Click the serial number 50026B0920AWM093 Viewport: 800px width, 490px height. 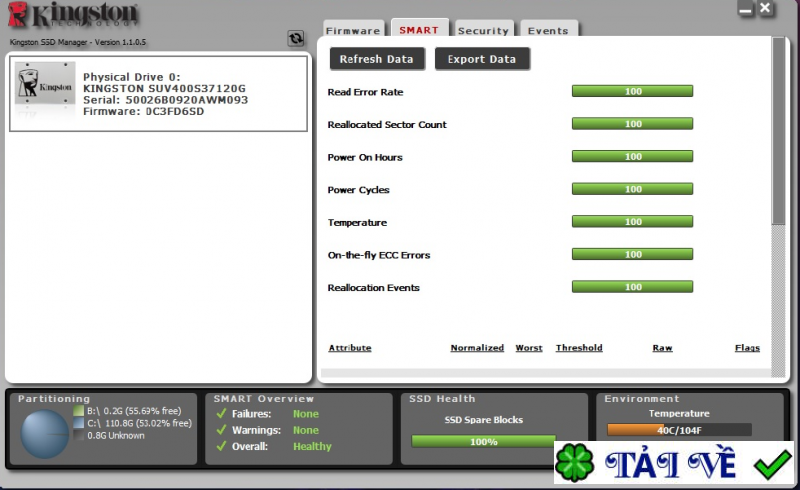pos(187,100)
